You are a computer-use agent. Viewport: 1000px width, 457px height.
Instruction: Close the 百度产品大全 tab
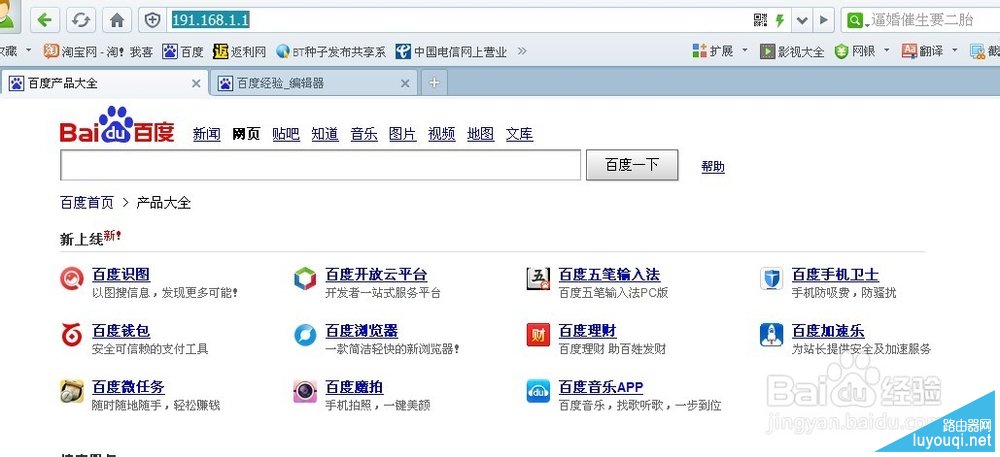point(195,84)
